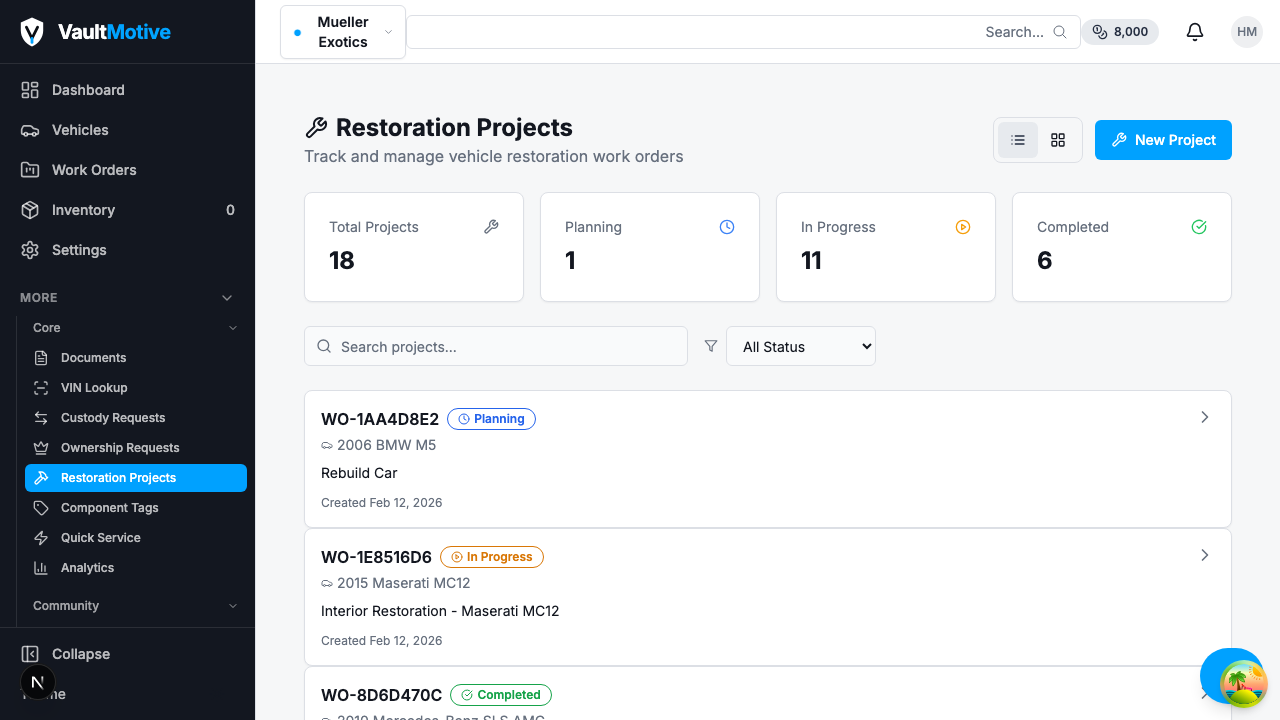The image size is (1280, 720).
Task: Collapse the MORE section
Action: pos(227,298)
